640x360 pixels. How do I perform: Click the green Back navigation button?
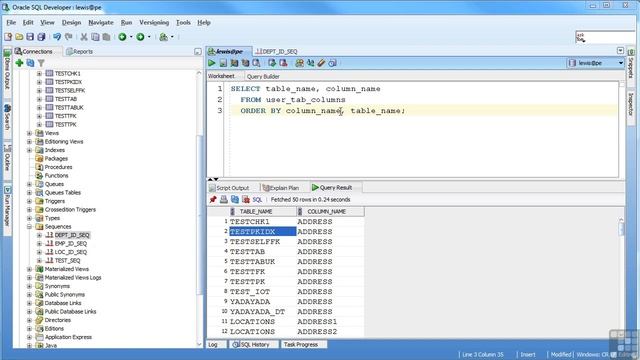[122, 37]
